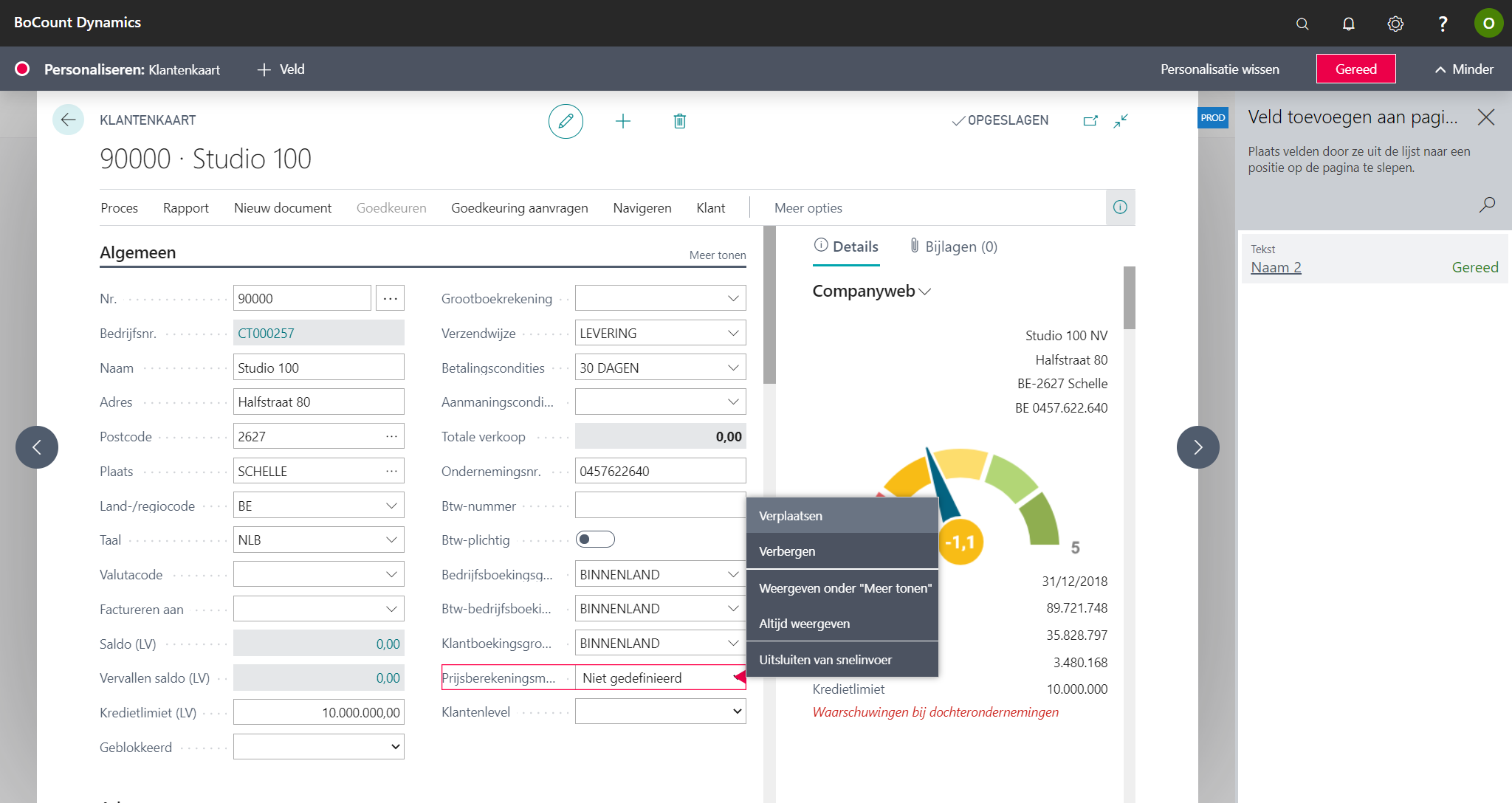
Task: Click the back arrow beside Klantenkaart
Action: pyautogui.click(x=68, y=120)
